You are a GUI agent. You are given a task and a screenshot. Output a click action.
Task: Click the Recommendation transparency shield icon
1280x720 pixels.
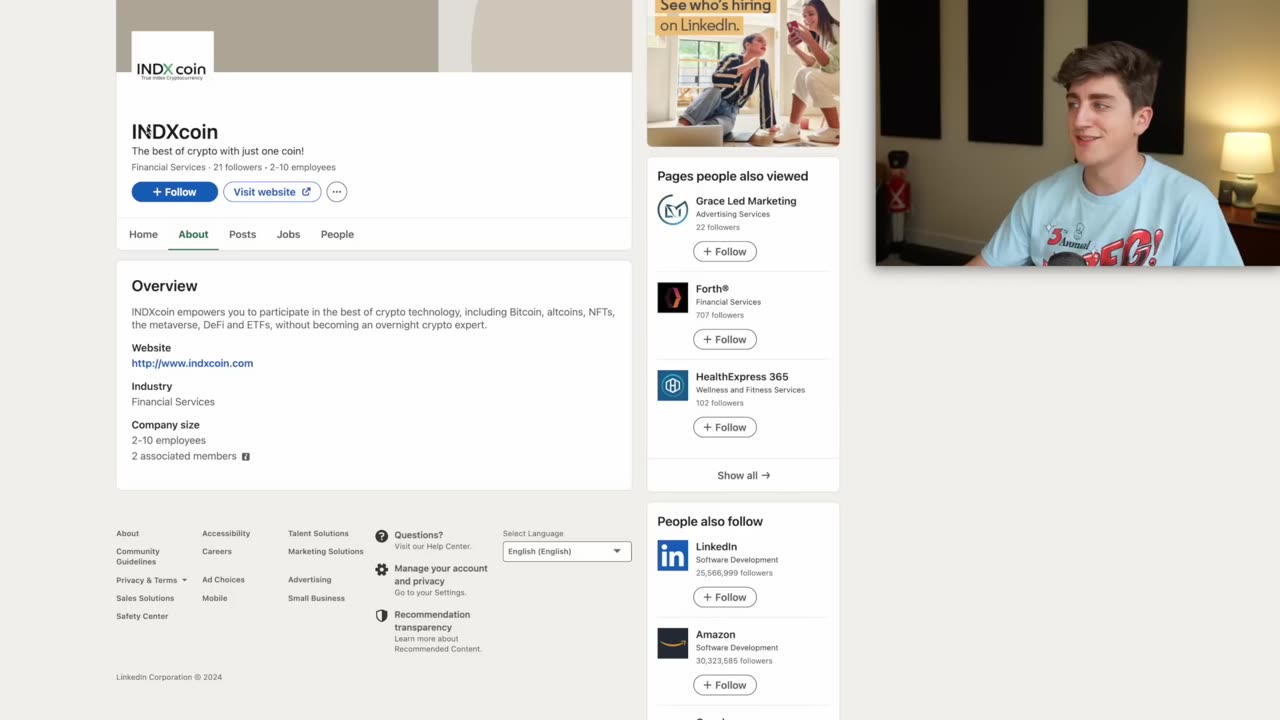click(x=381, y=616)
